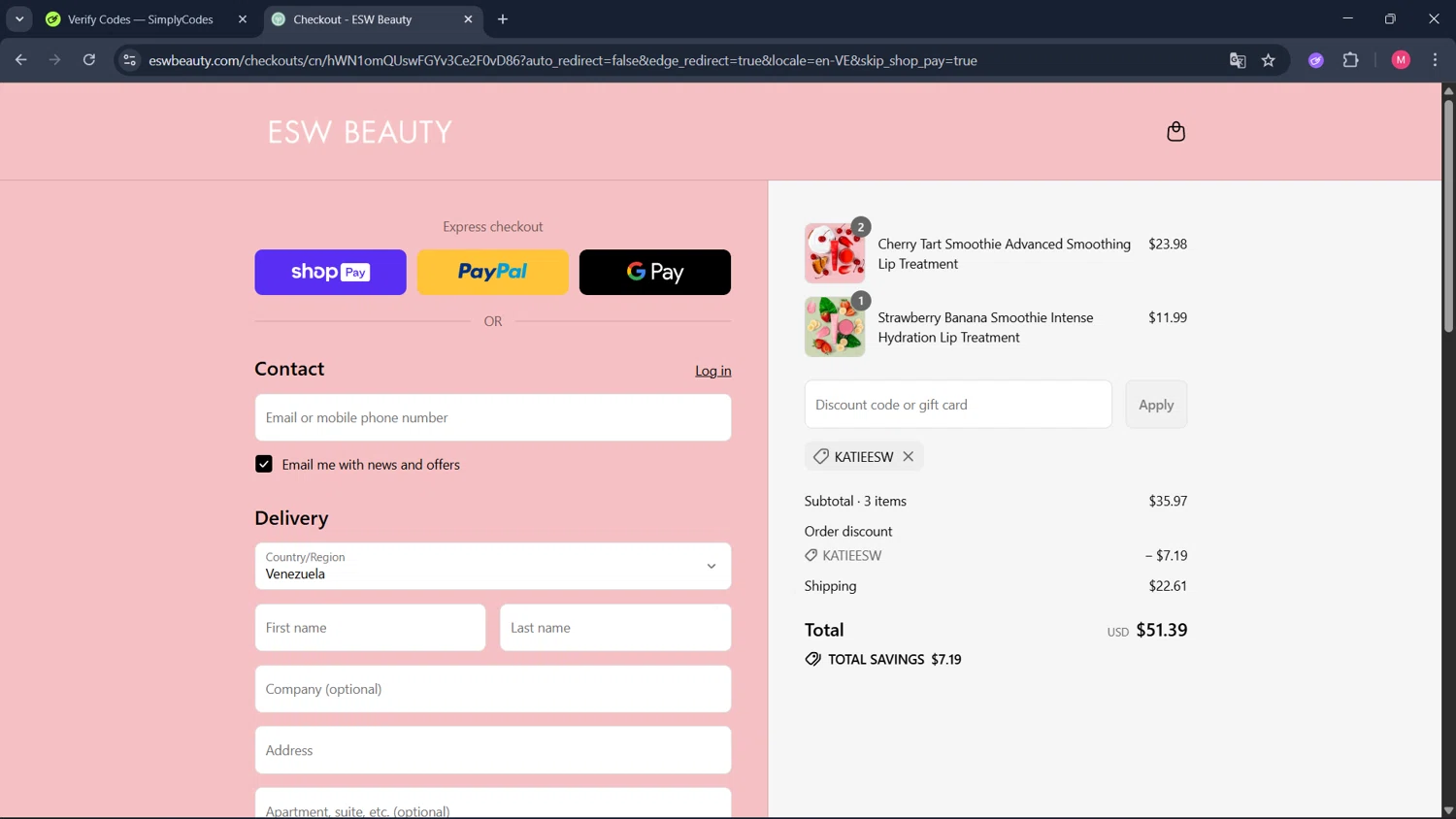The image size is (1456, 819).
Task: Open a new browser tab
Action: point(503,19)
